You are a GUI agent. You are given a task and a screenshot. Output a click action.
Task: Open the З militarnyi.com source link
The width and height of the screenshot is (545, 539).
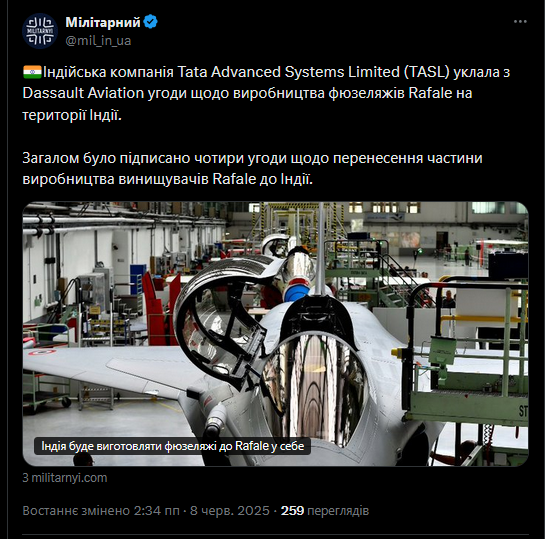tap(65, 478)
